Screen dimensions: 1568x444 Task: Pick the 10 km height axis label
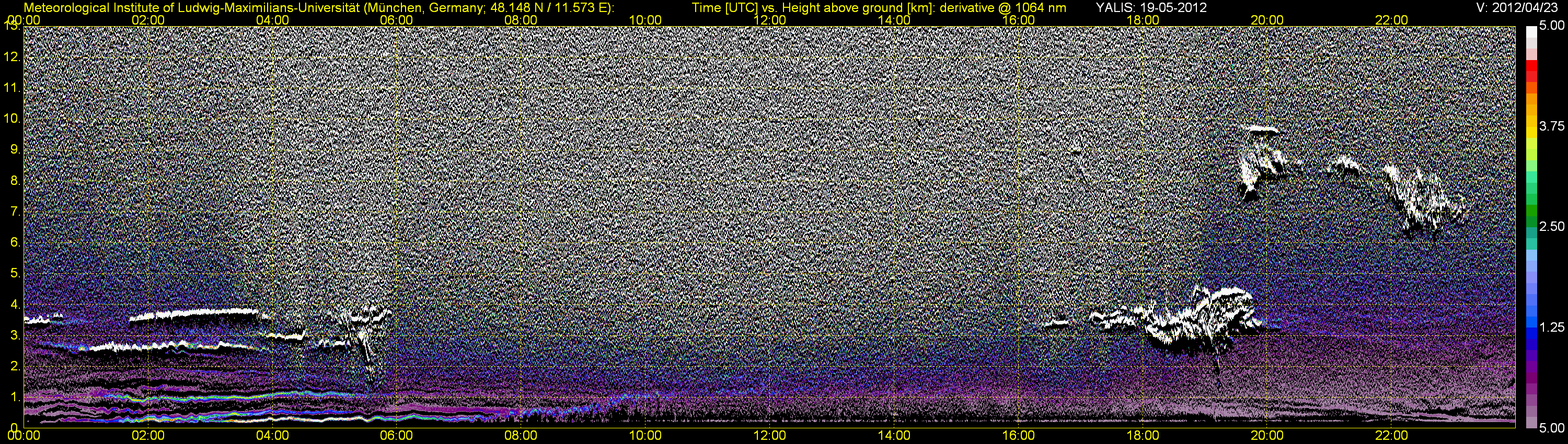[11, 119]
